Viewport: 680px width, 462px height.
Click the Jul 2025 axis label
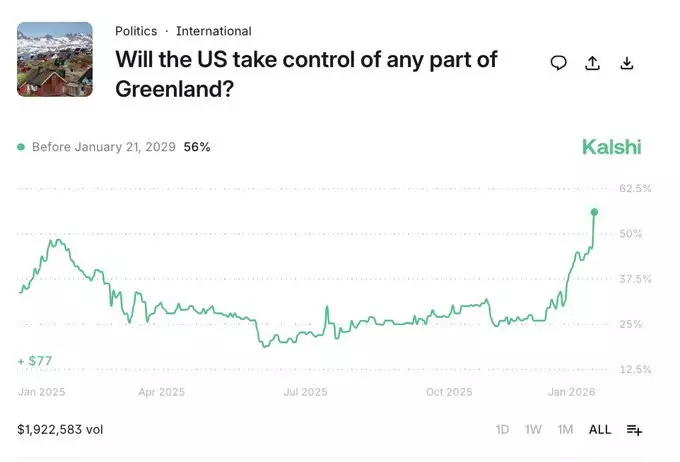305,392
